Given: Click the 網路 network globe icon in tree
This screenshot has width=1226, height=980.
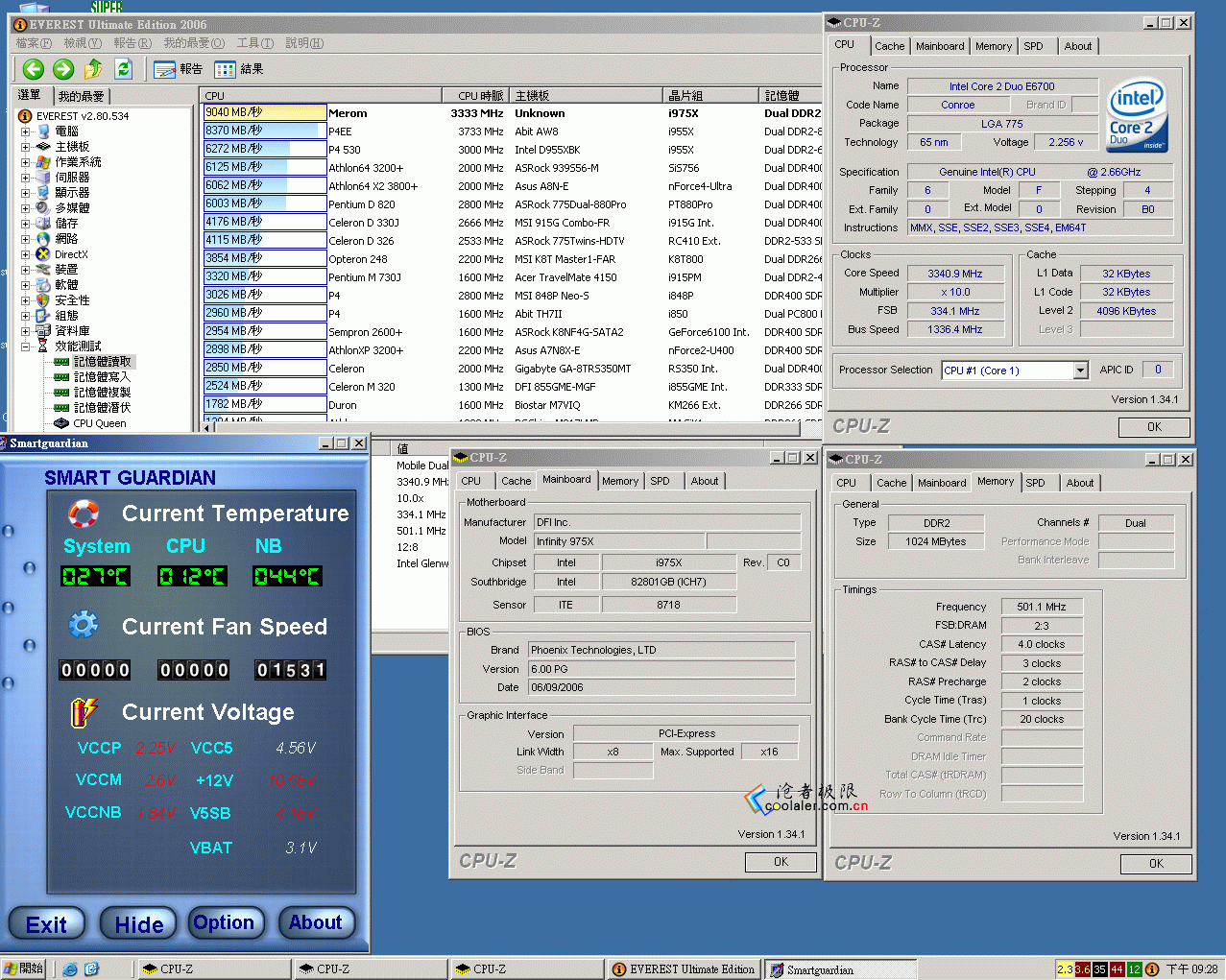Looking at the screenshot, I should tap(43, 239).
